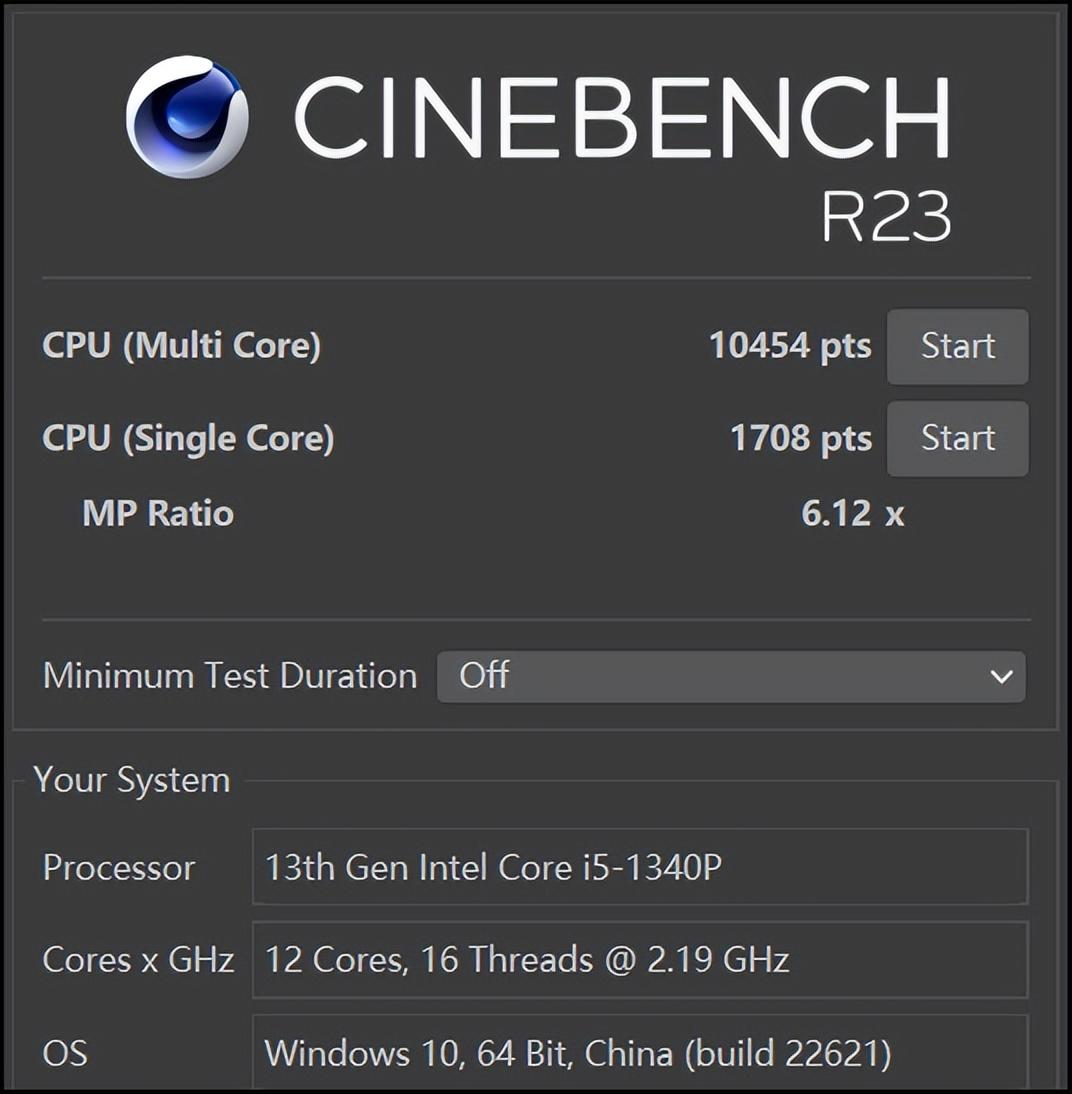Click the Cores x GHz value field

[x=640, y=960]
